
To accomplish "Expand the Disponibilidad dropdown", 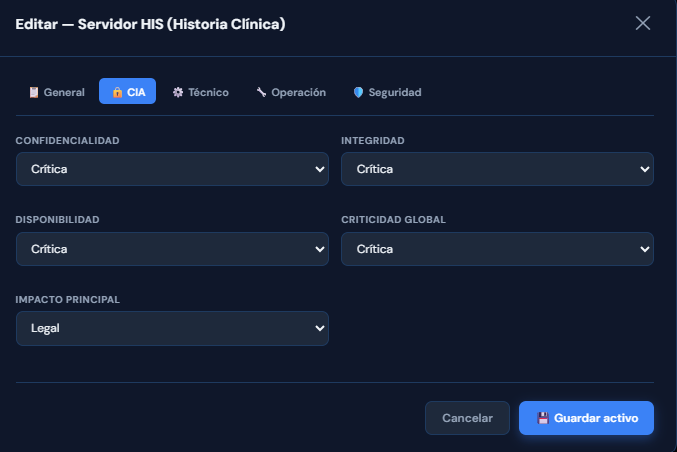I will 172,249.
